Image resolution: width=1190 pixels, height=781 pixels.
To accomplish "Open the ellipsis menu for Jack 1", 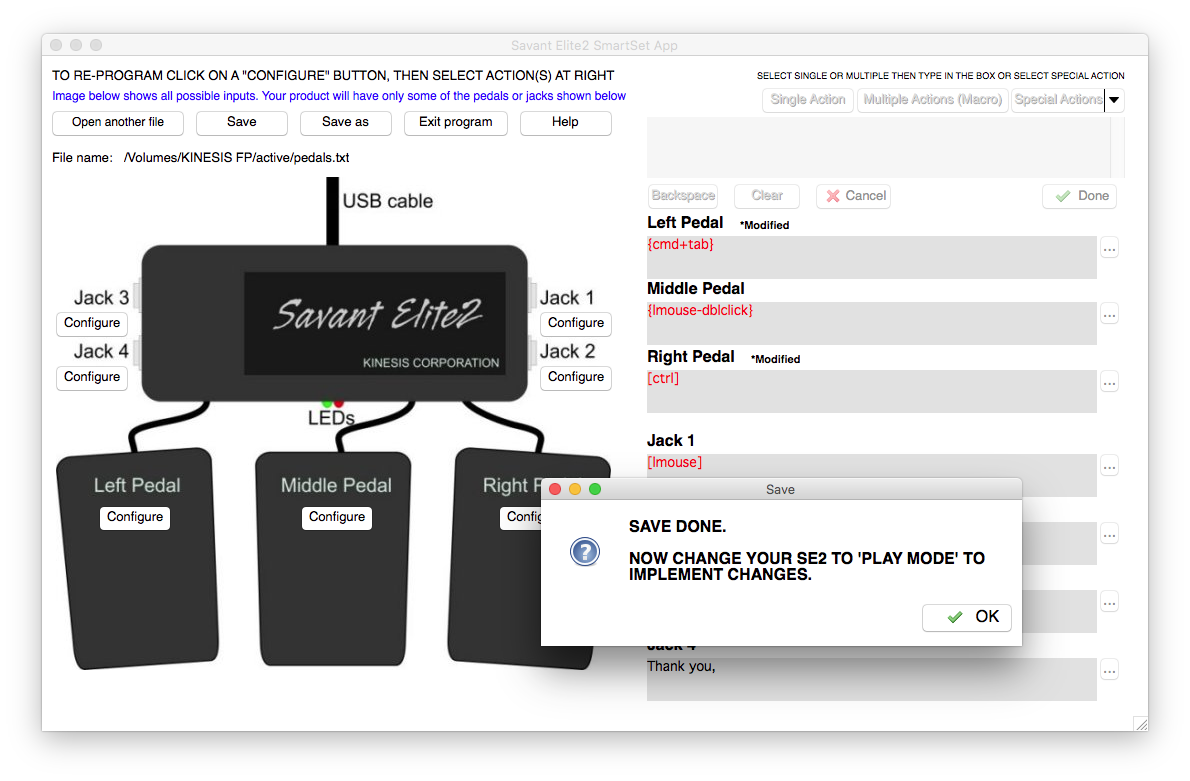I will (1110, 467).
